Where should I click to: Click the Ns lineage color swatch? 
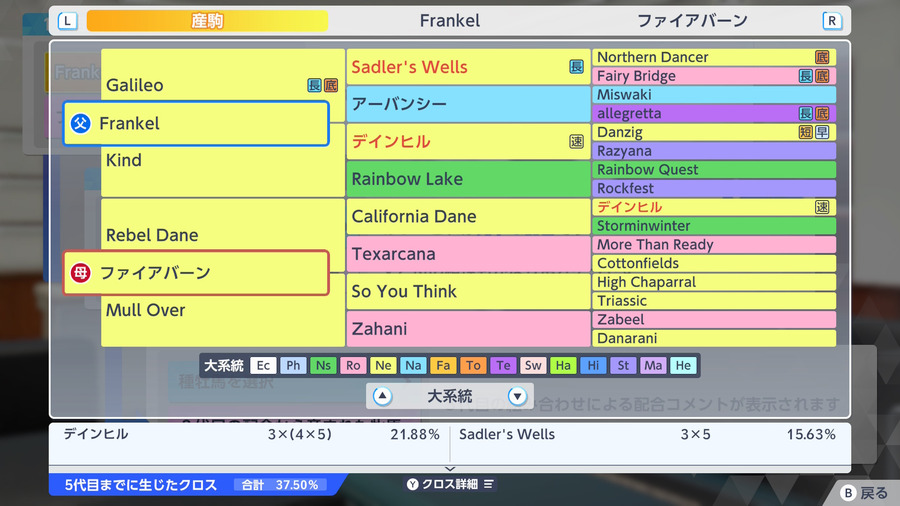(x=323, y=365)
